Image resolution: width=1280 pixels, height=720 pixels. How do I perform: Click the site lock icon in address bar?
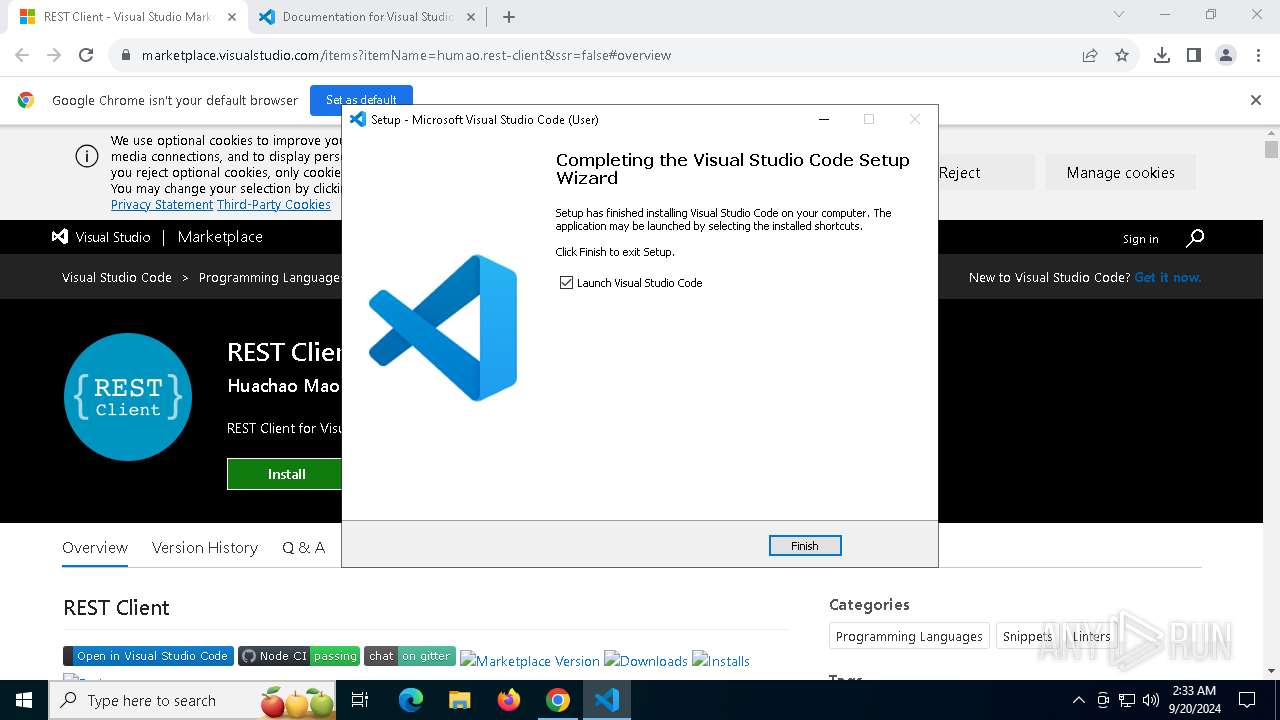pyautogui.click(x=125, y=55)
